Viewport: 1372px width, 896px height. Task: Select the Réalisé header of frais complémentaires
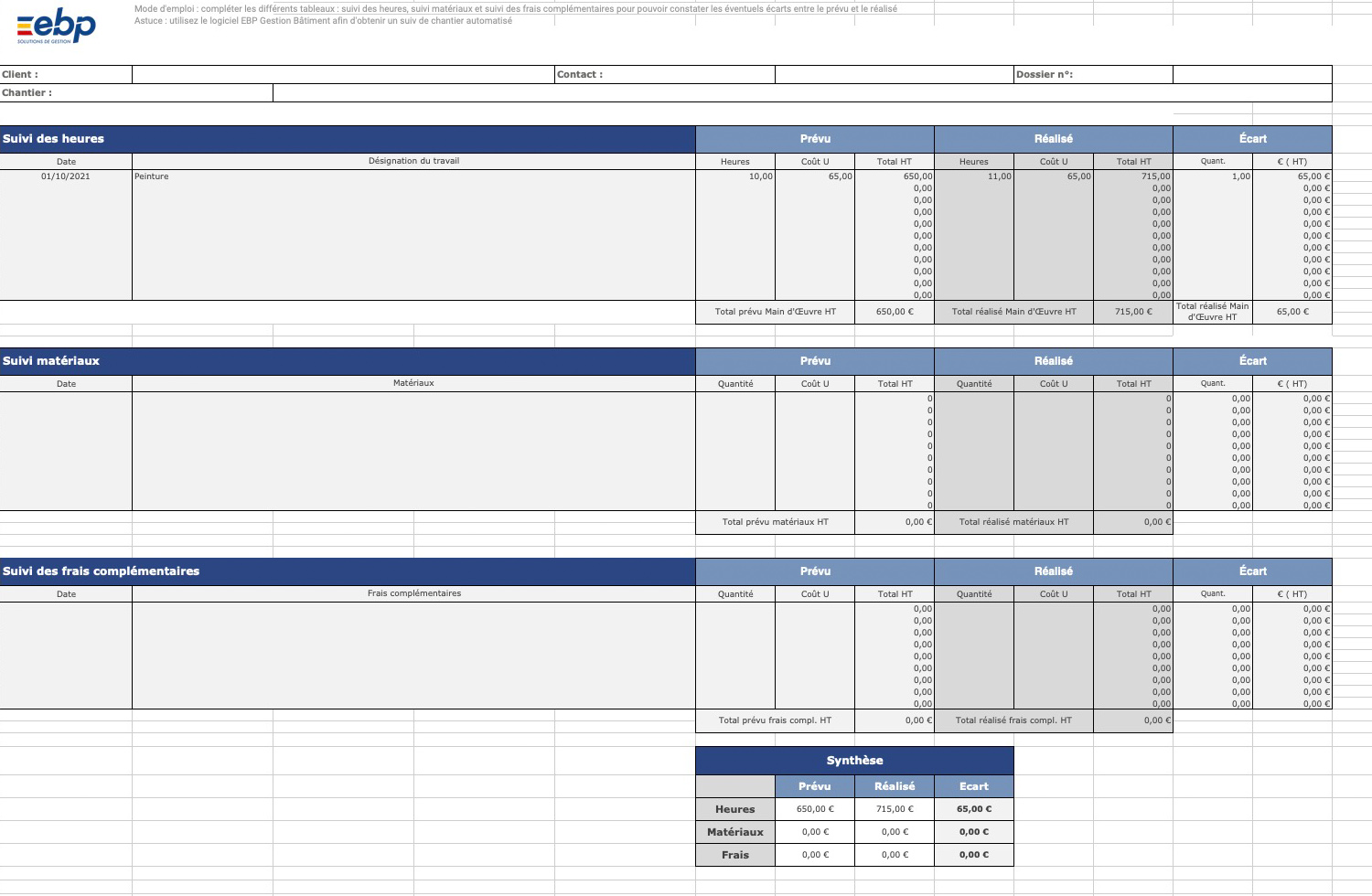1054,571
